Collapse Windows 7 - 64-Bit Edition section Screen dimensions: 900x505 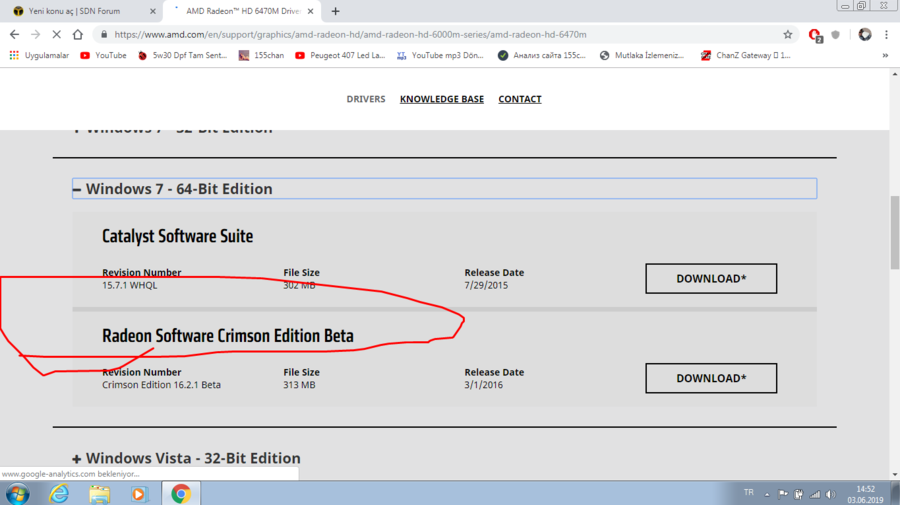click(444, 189)
